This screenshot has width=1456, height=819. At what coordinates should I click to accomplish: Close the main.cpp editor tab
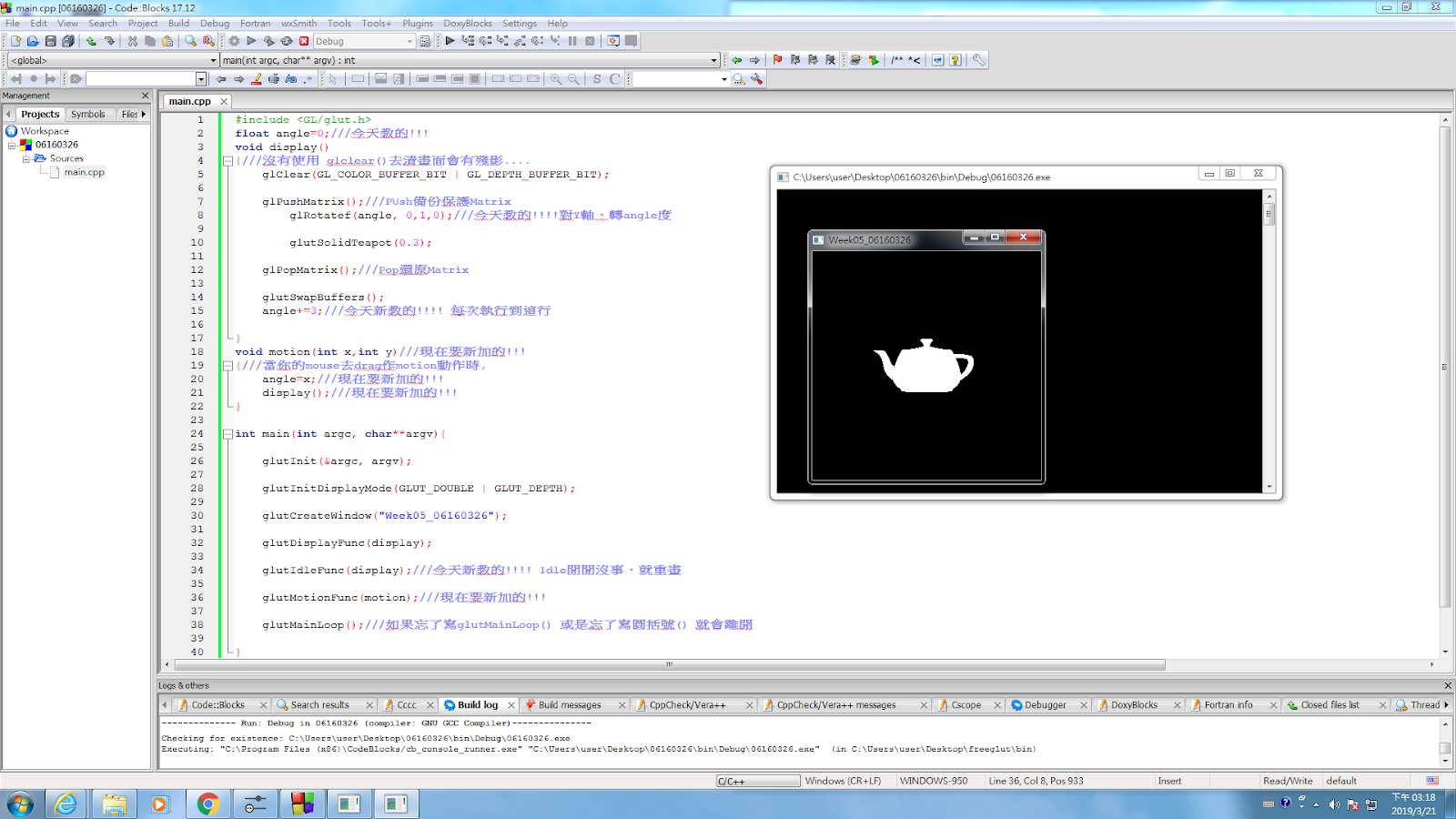224,102
